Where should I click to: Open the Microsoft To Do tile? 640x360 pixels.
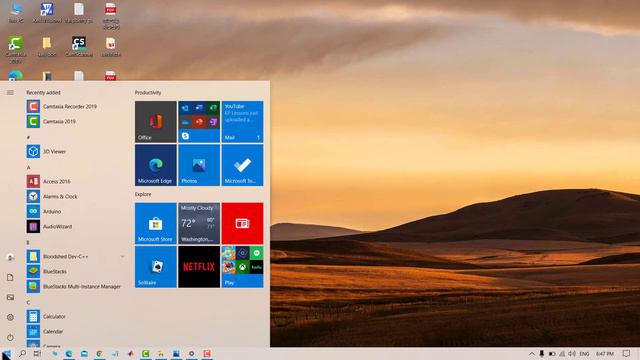click(242, 165)
